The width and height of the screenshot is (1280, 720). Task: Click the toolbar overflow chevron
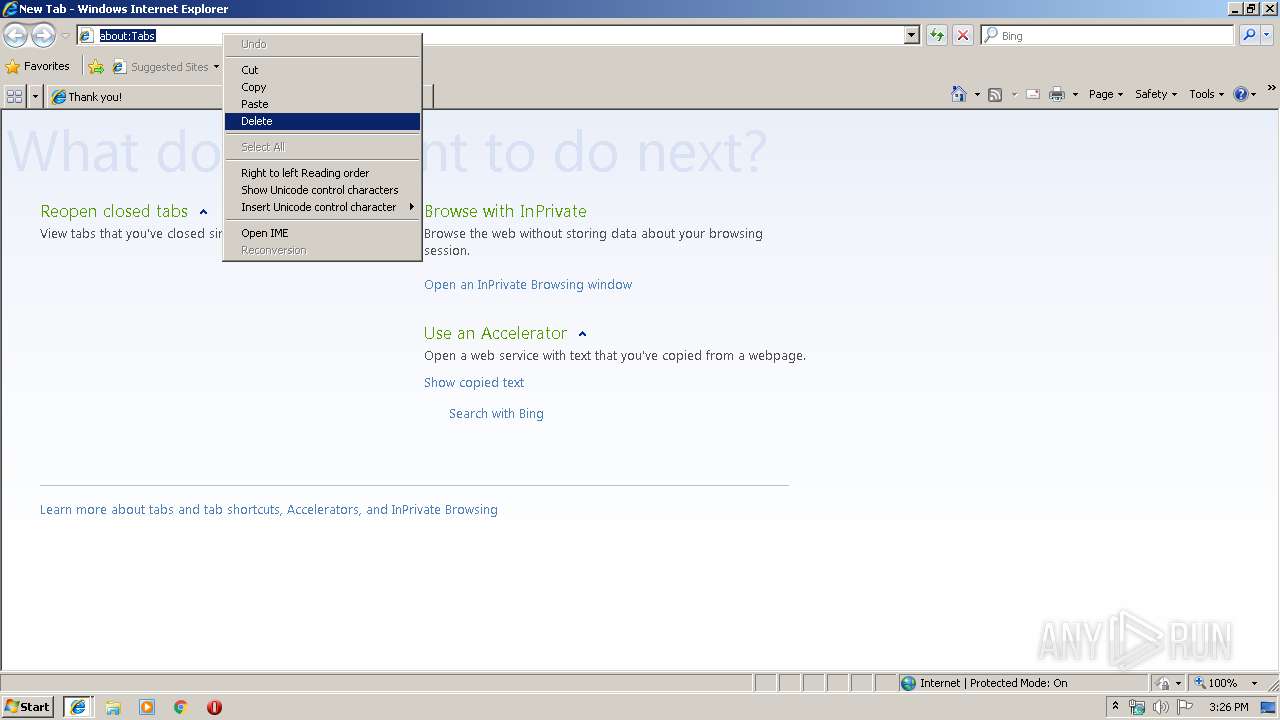click(x=1271, y=89)
